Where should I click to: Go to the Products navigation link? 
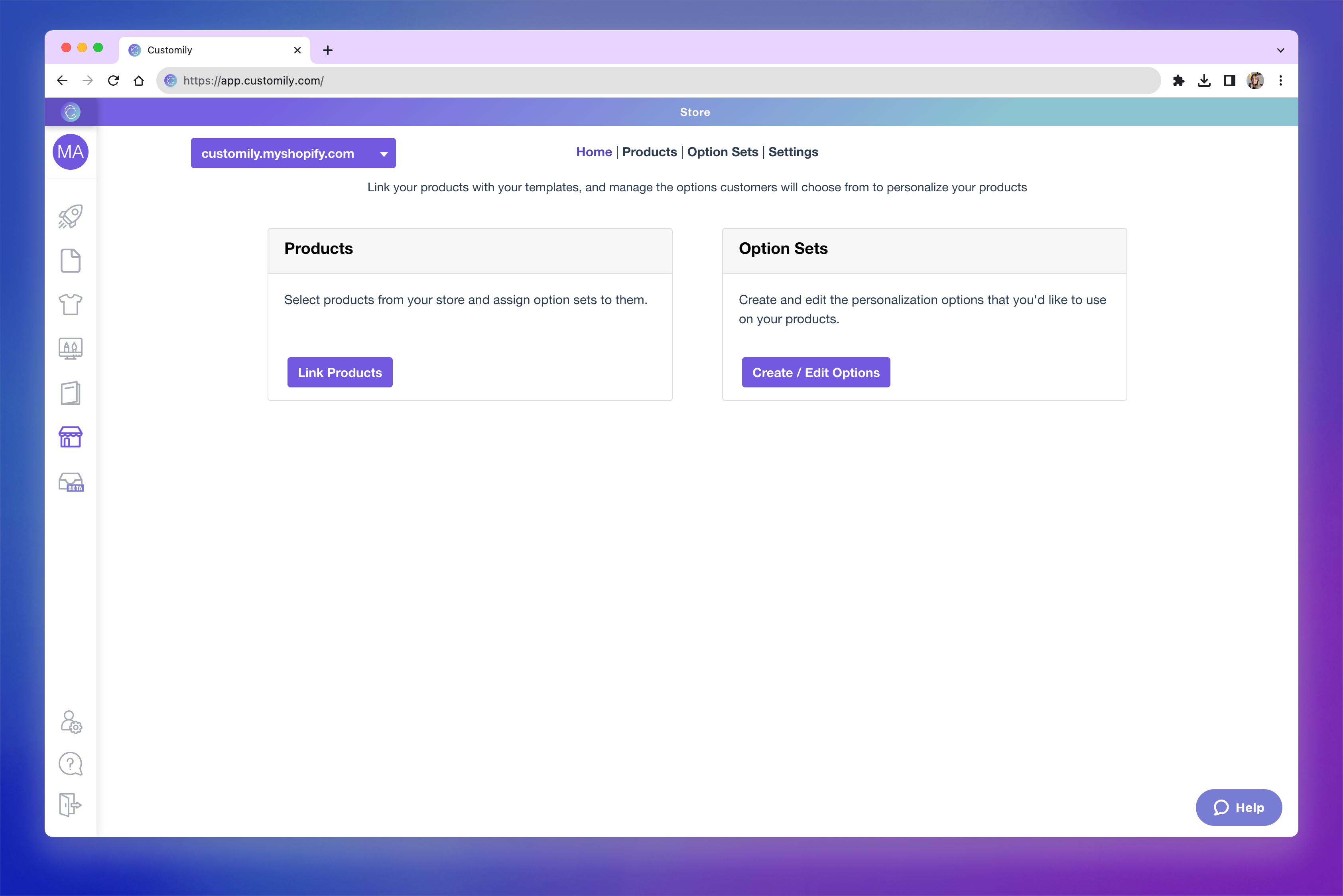click(649, 152)
